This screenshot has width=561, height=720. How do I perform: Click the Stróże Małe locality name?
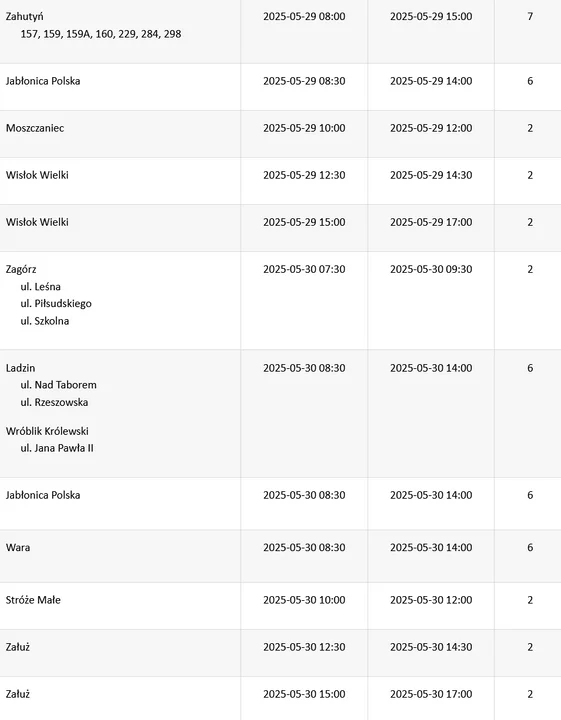tap(33, 600)
